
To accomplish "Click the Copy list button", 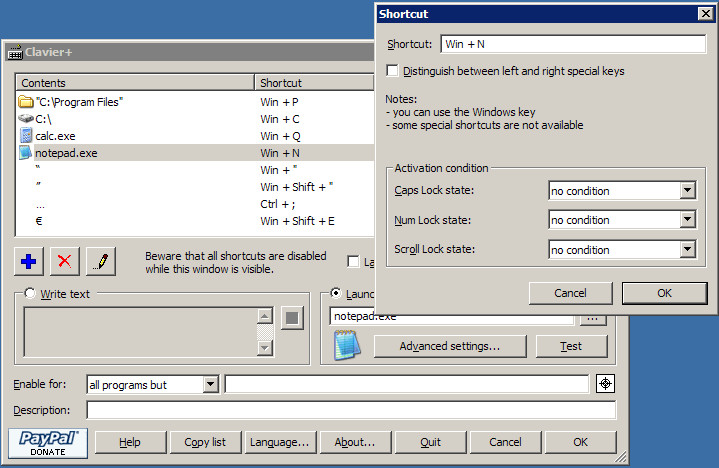I will pos(205,442).
